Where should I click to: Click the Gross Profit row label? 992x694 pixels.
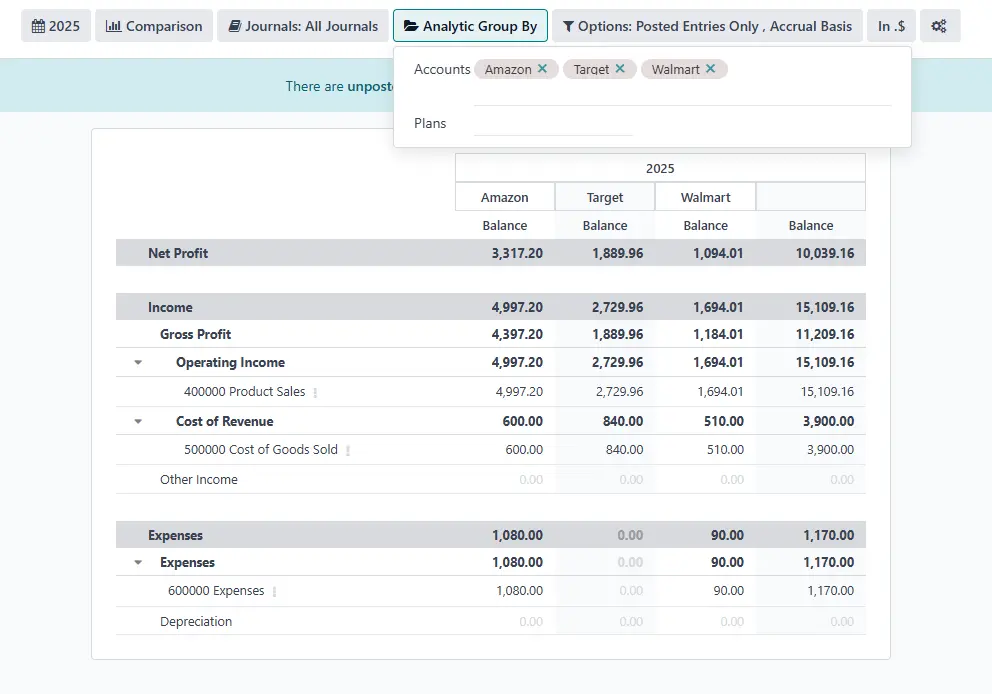pos(195,334)
